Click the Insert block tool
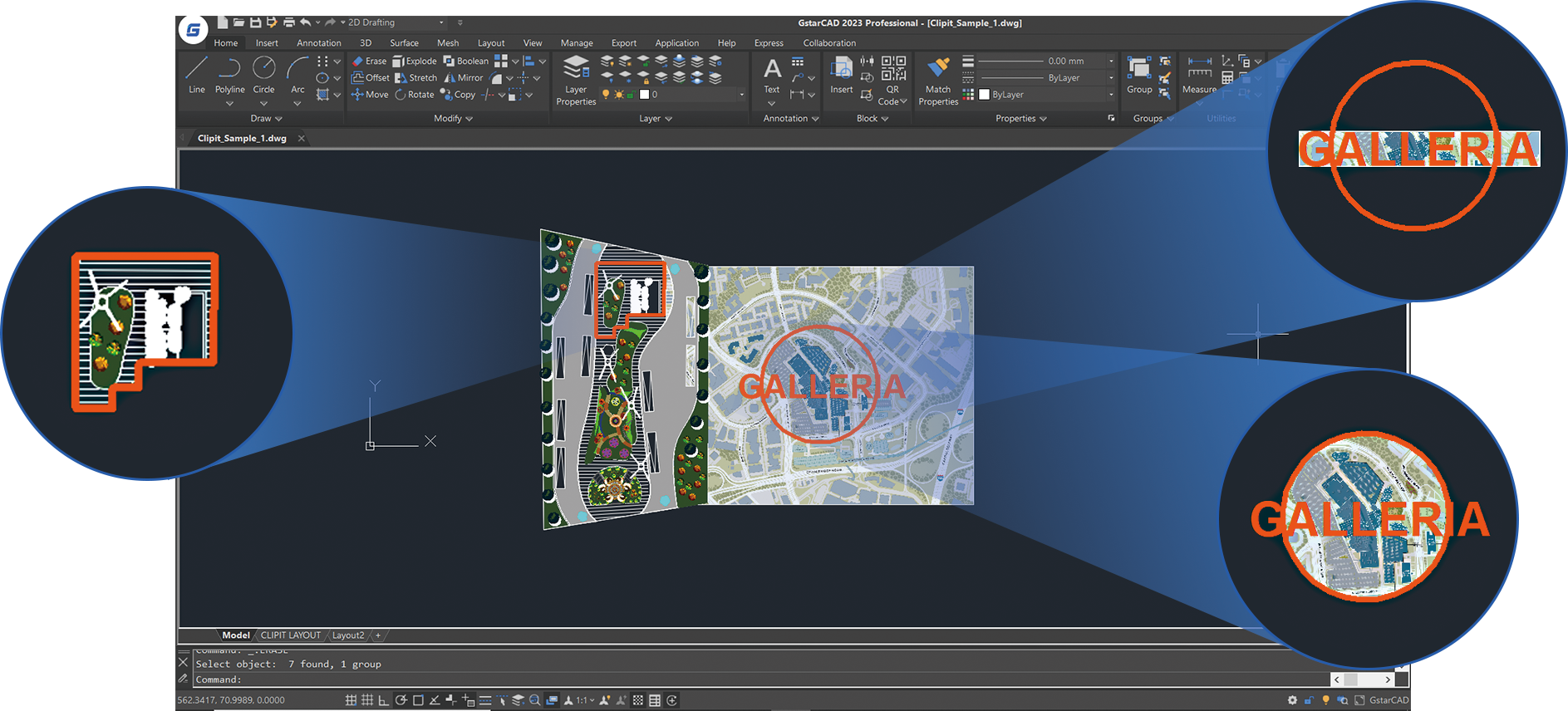Screen dimensions: 1568x711 pos(841,75)
